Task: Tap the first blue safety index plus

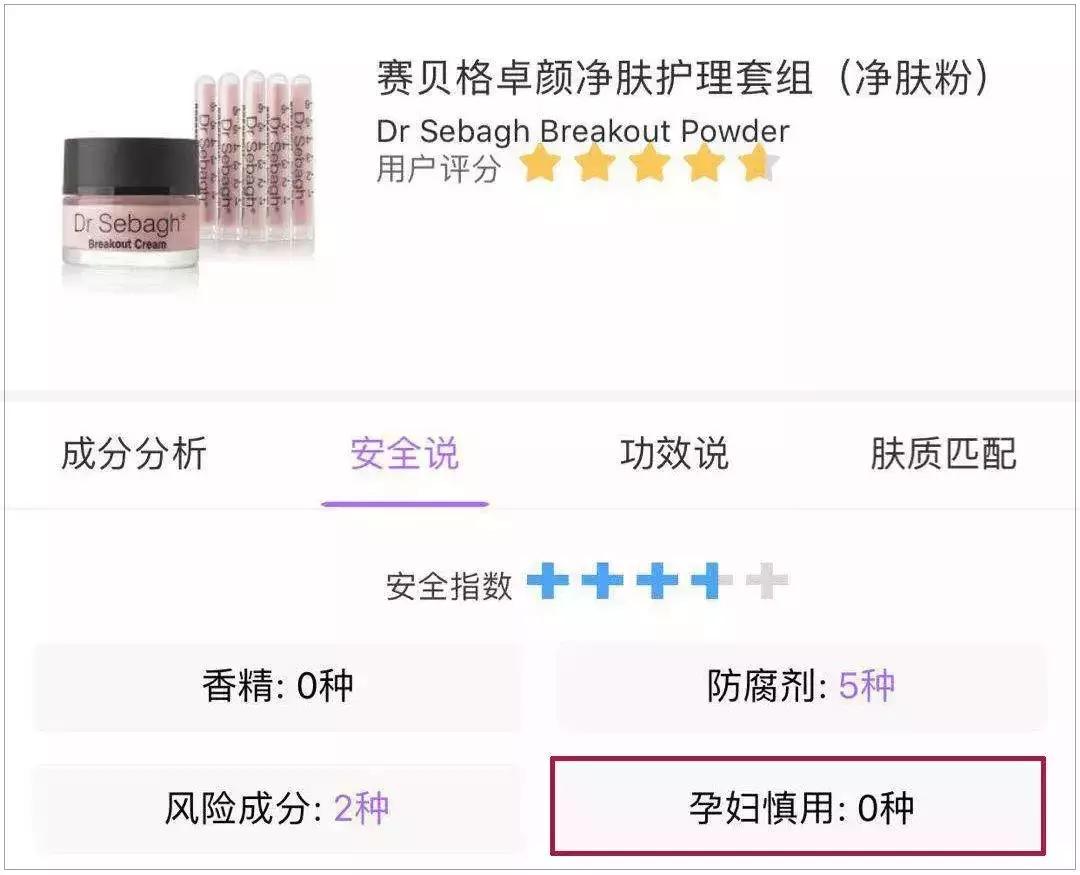Action: coord(548,581)
